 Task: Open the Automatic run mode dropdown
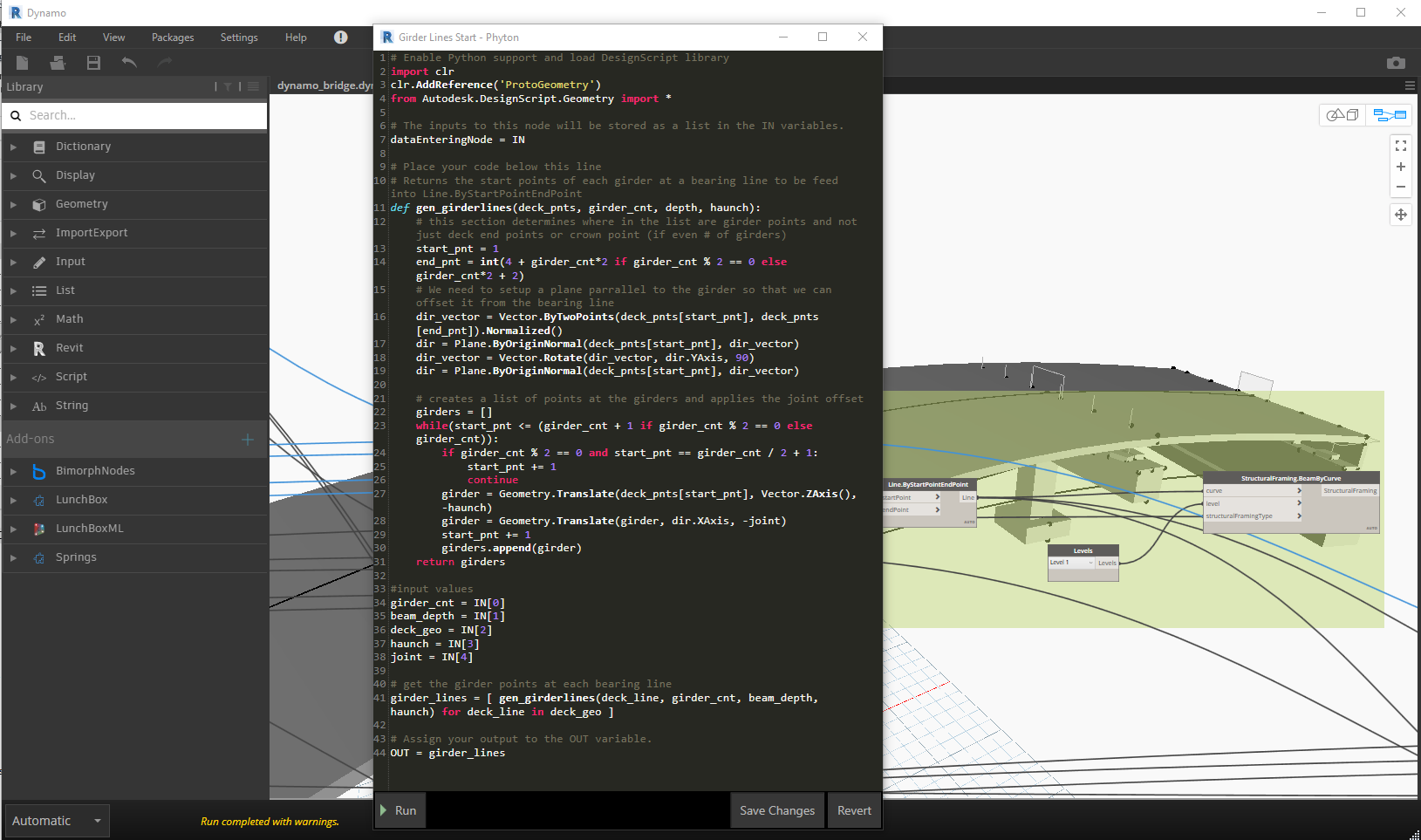57,821
